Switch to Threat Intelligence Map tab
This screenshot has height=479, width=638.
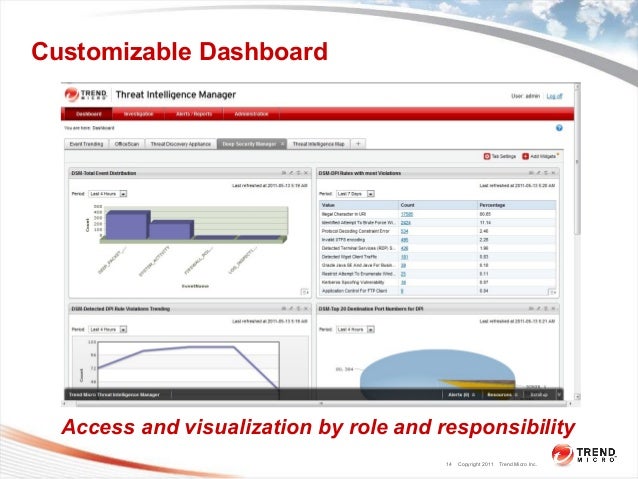tap(319, 144)
